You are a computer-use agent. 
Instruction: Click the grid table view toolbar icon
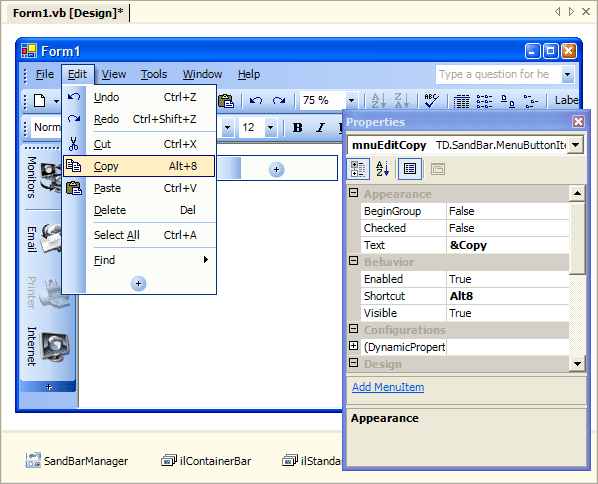coord(461,101)
